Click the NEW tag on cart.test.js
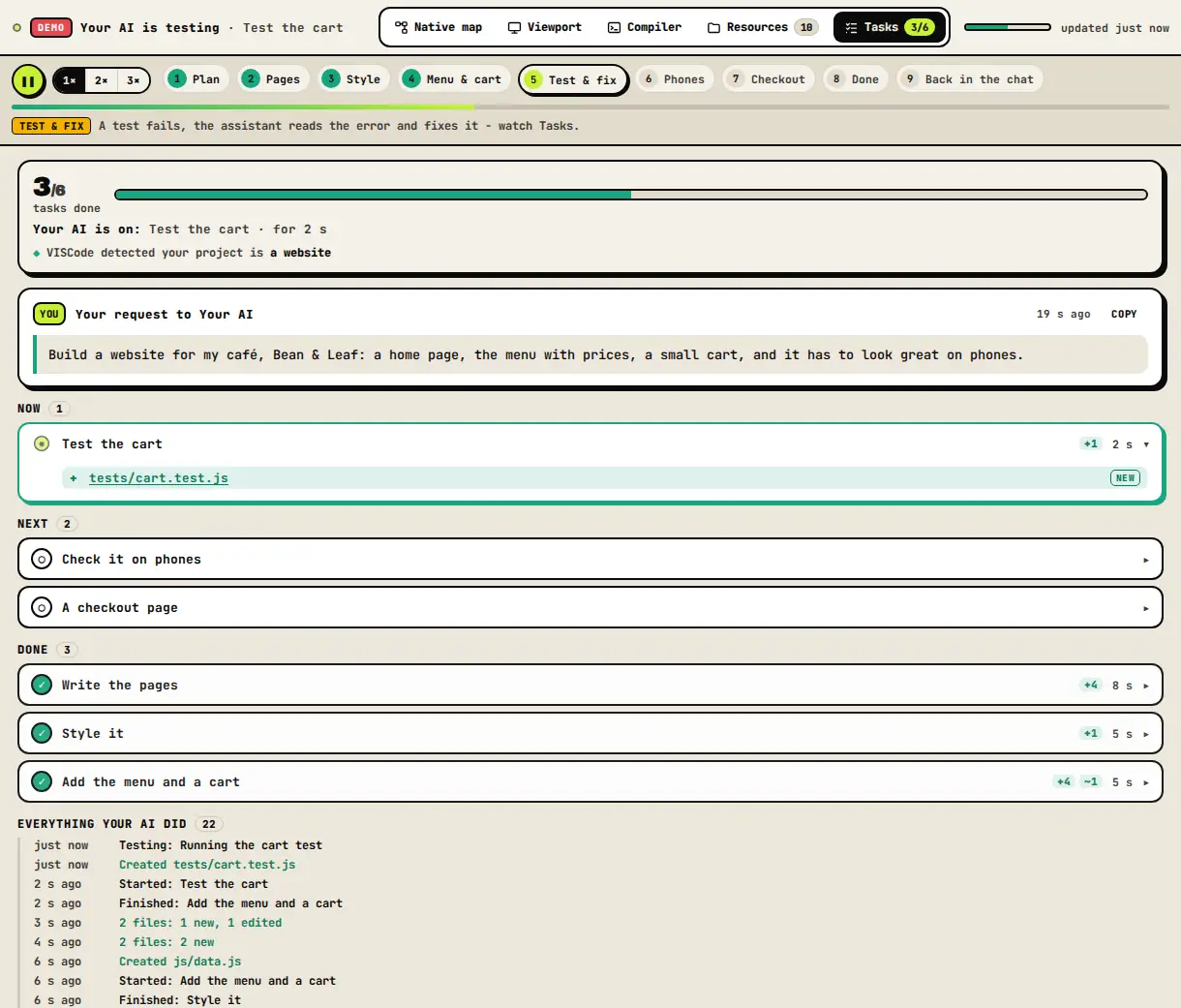The image size is (1181, 1008). (1125, 478)
